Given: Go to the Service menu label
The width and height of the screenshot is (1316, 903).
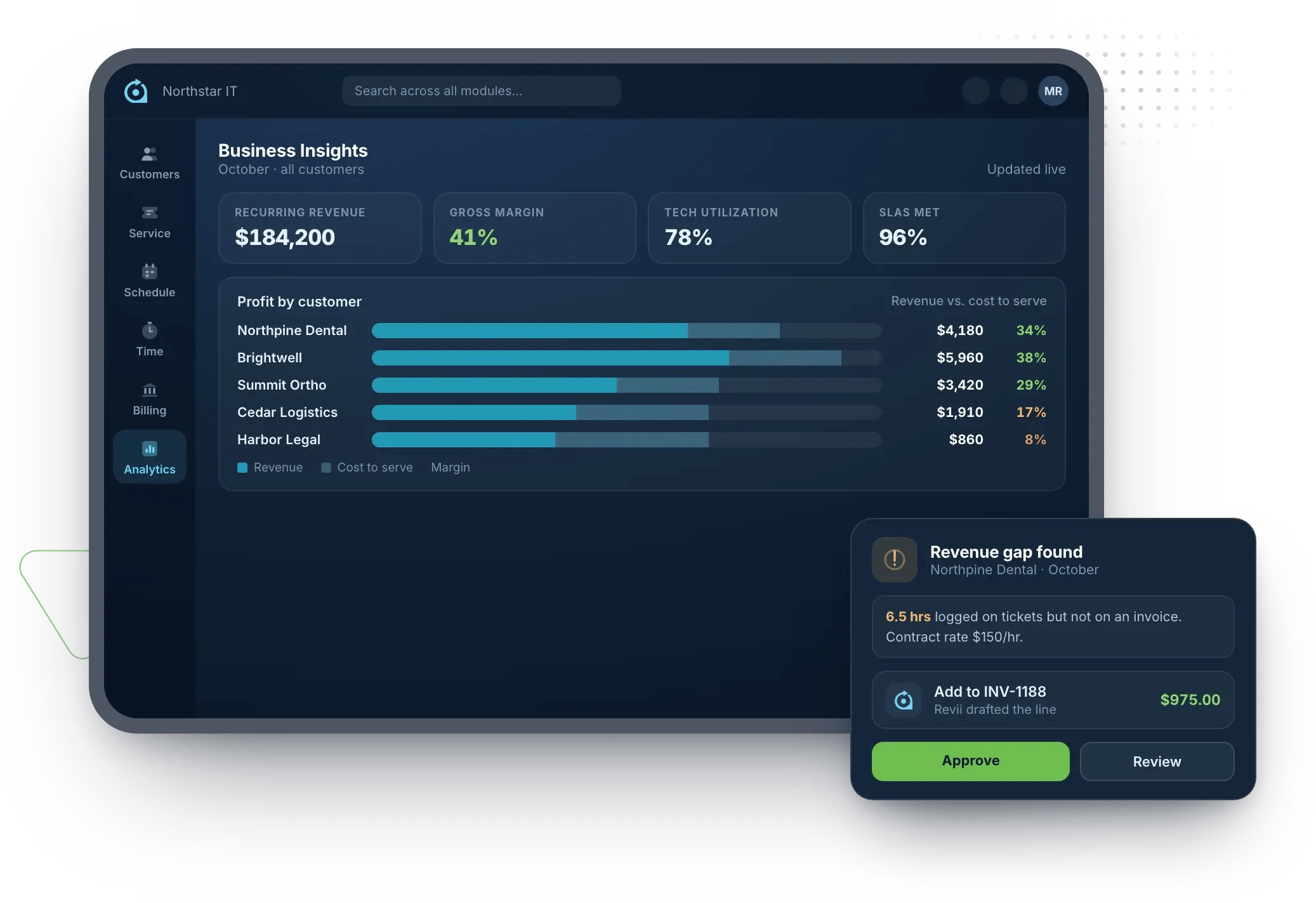Looking at the screenshot, I should coord(150,233).
